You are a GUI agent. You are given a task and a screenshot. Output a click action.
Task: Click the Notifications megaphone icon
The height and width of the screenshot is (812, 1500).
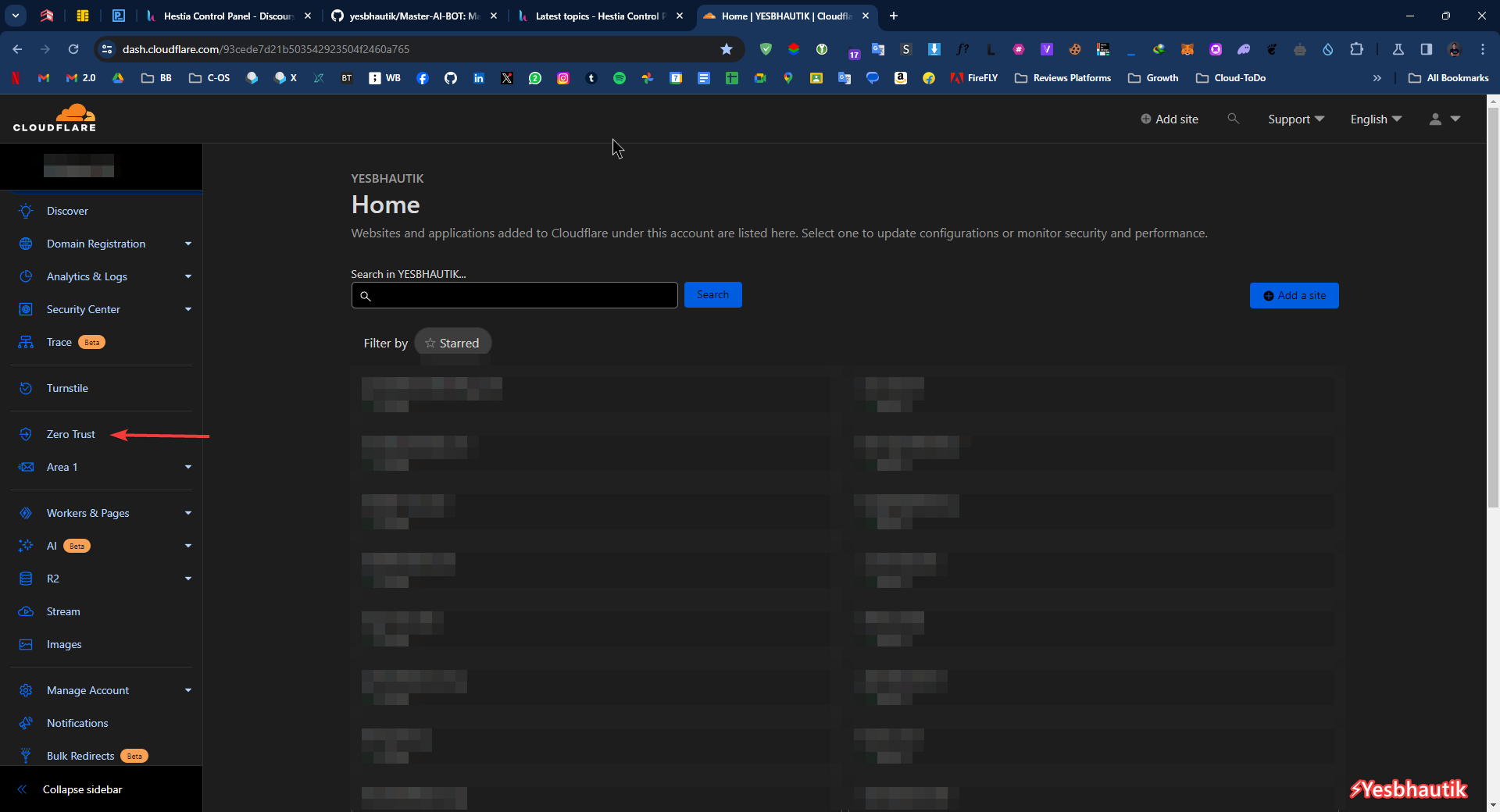point(26,723)
